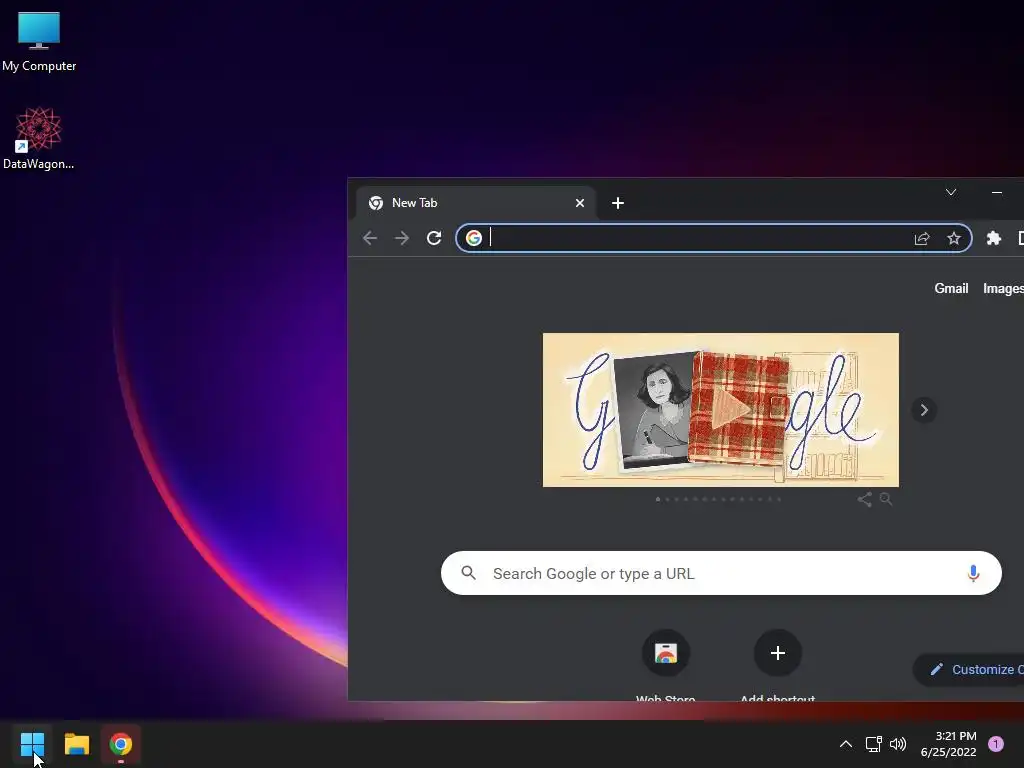The height and width of the screenshot is (768, 1024).
Task: Open Web Store shortcut
Action: [665, 665]
